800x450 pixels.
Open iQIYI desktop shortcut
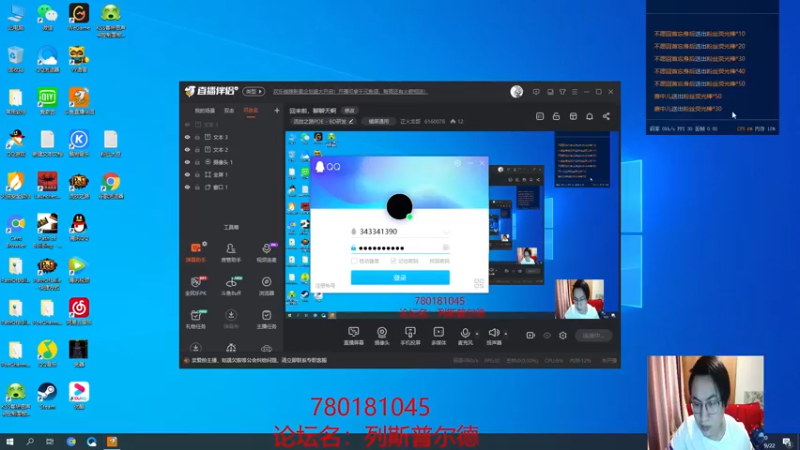[x=47, y=101]
